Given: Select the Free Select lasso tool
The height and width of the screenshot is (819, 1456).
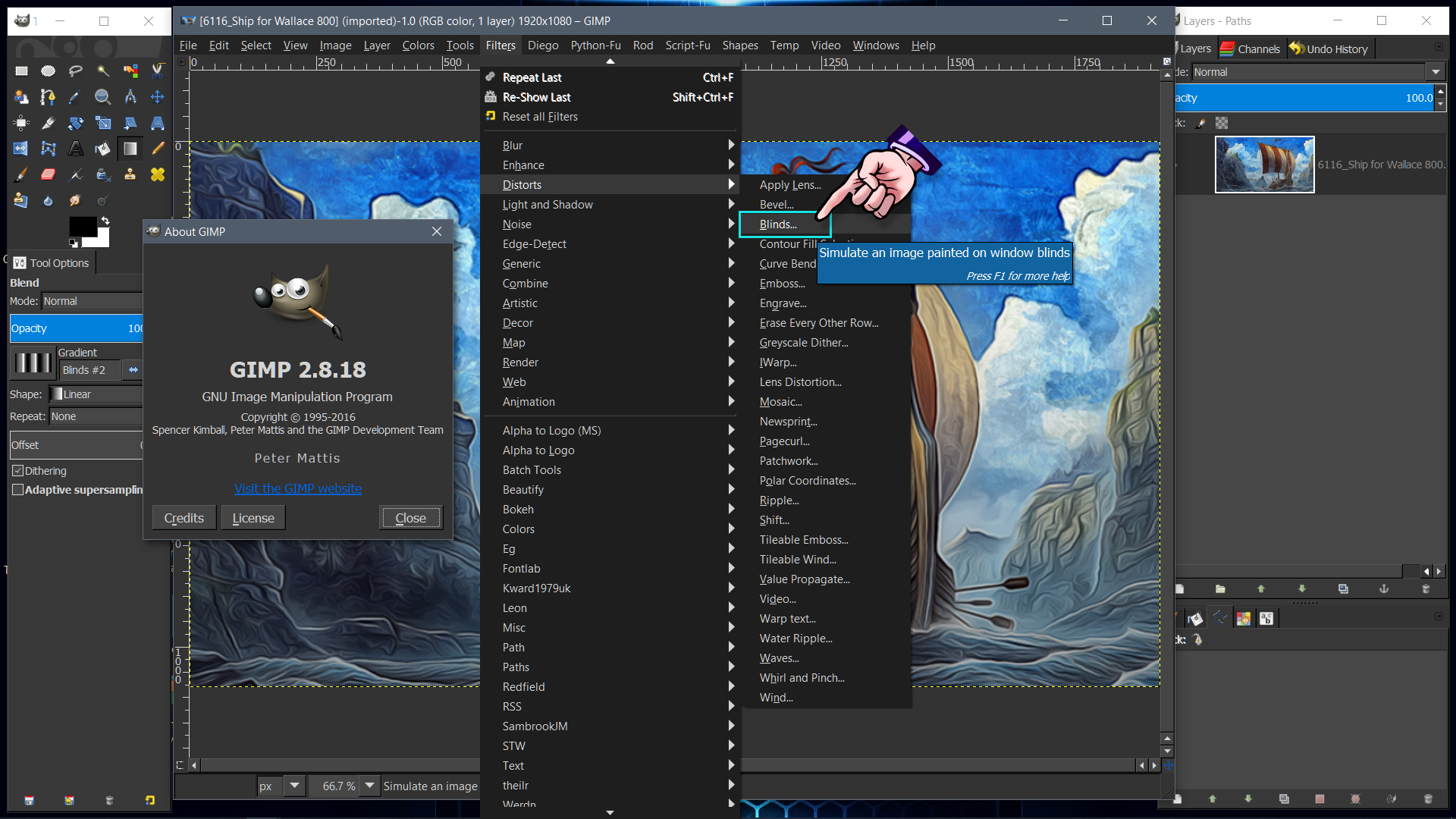Looking at the screenshot, I should tap(75, 71).
